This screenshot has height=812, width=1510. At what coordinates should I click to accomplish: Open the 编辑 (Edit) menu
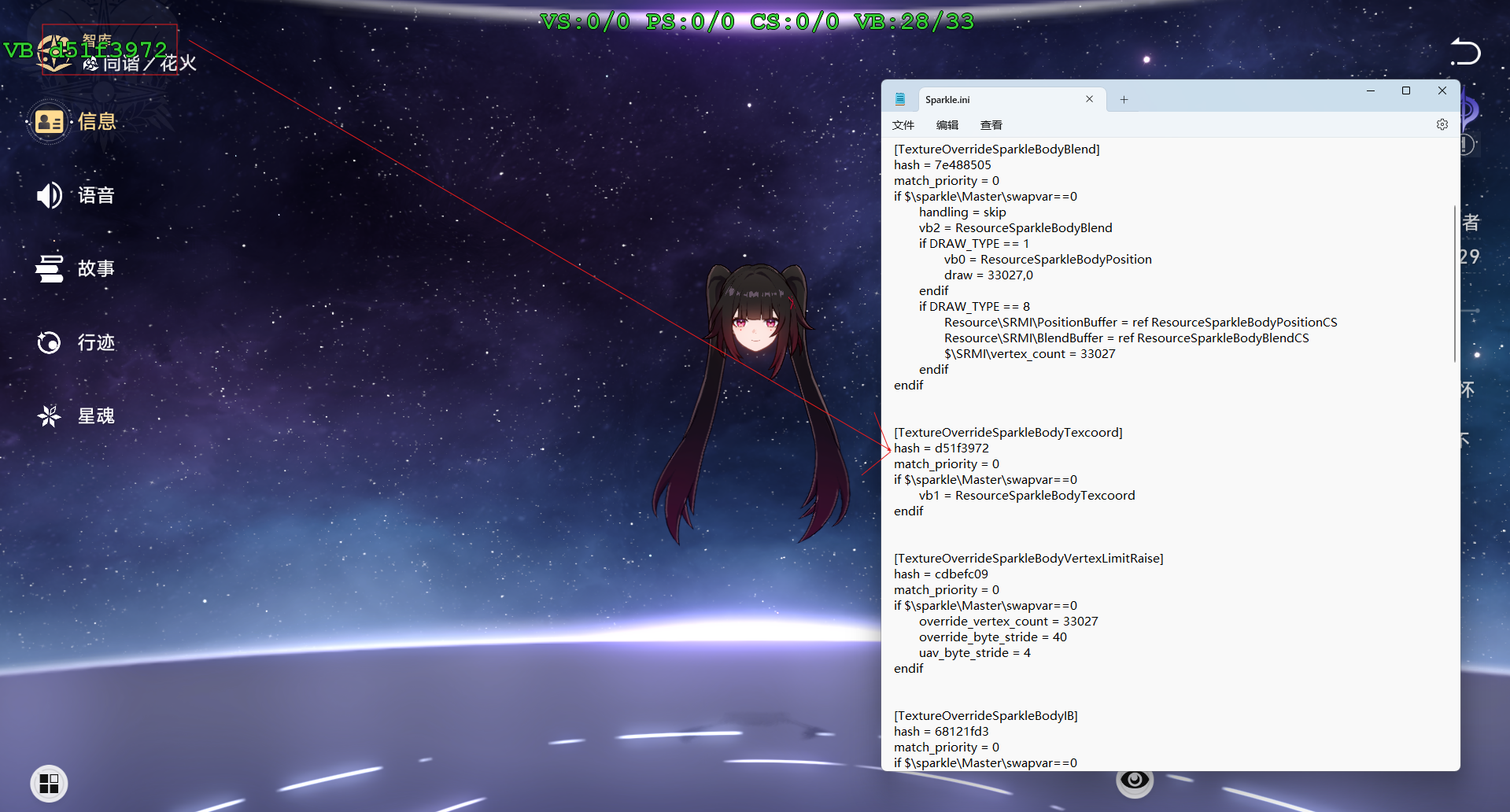click(947, 125)
